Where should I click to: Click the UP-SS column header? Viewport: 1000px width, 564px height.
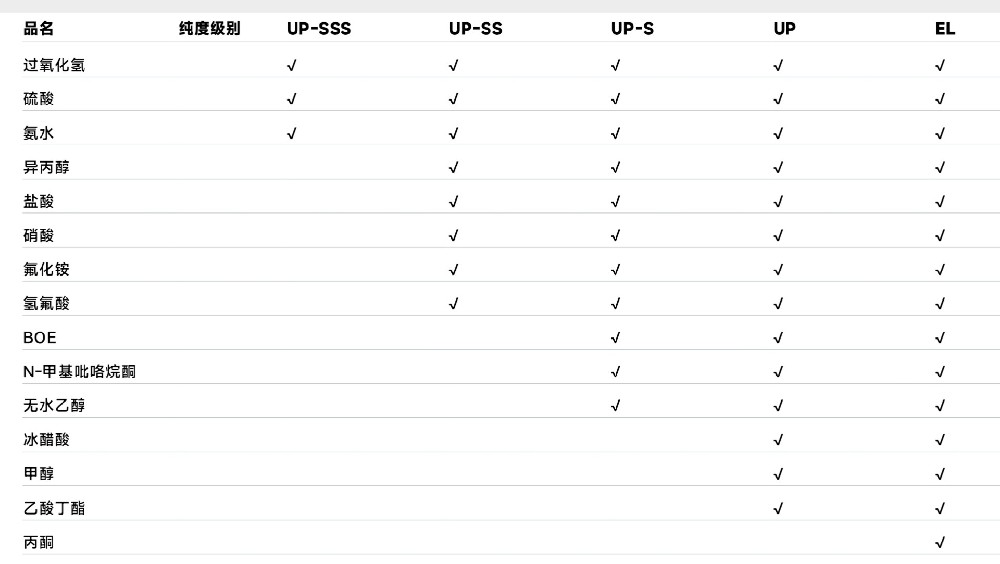(x=476, y=29)
